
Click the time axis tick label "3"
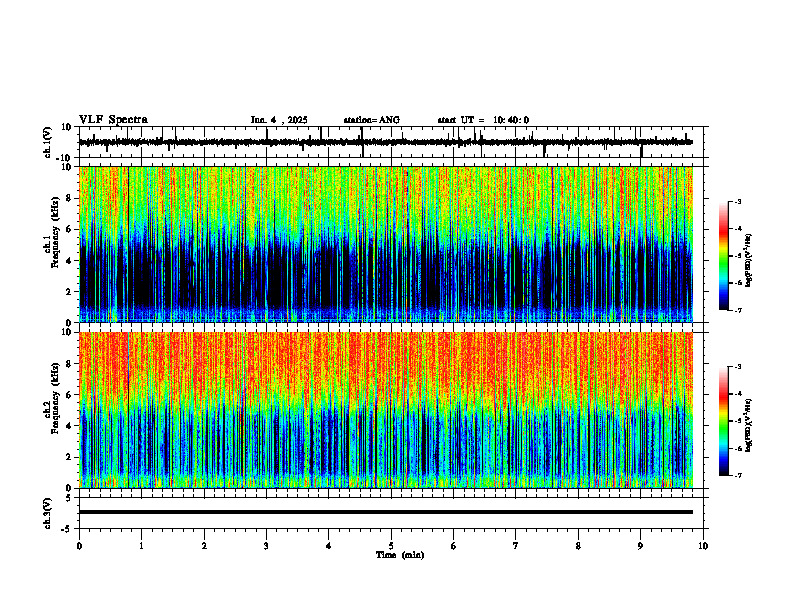pyautogui.click(x=266, y=546)
